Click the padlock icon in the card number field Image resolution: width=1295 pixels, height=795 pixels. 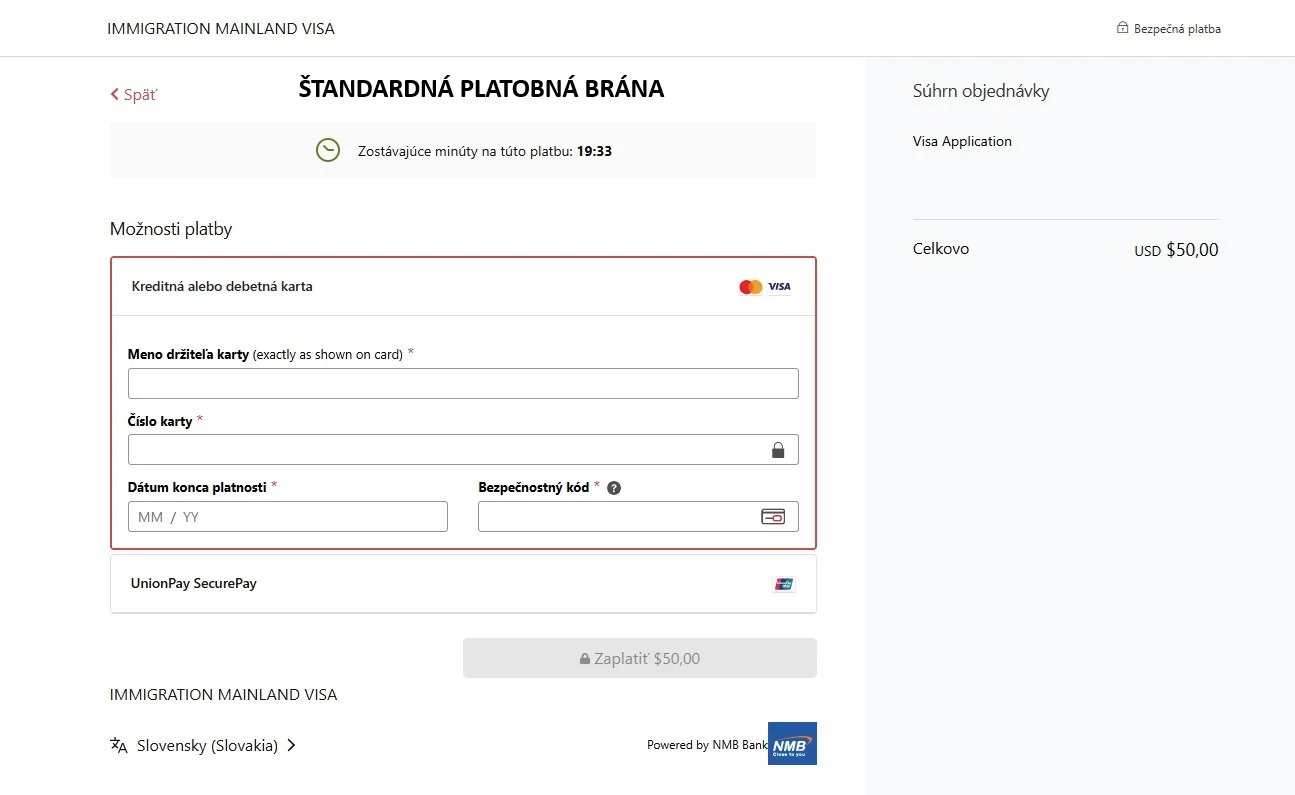click(x=779, y=450)
